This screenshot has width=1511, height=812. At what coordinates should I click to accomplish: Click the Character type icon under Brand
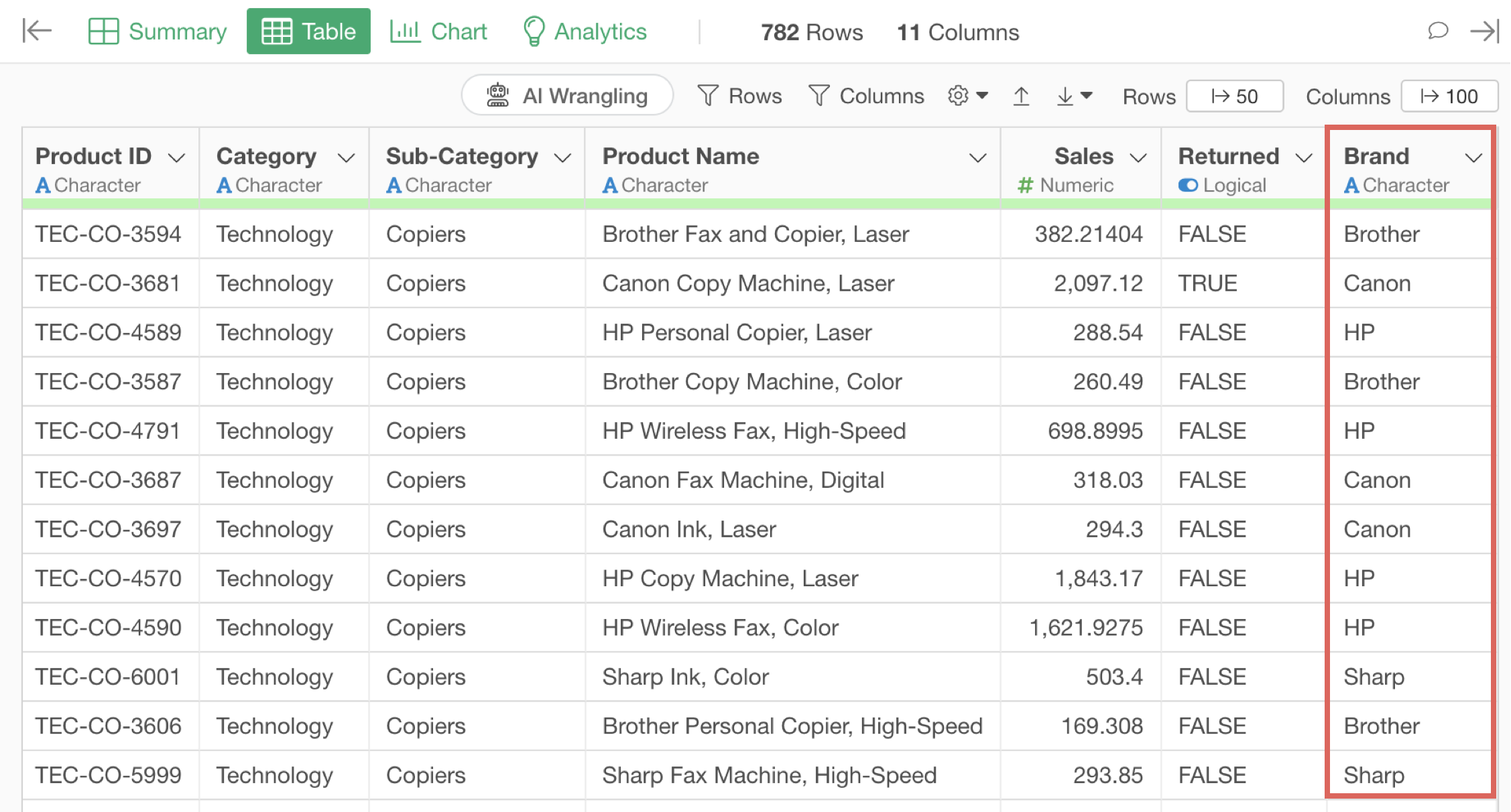[x=1351, y=186]
